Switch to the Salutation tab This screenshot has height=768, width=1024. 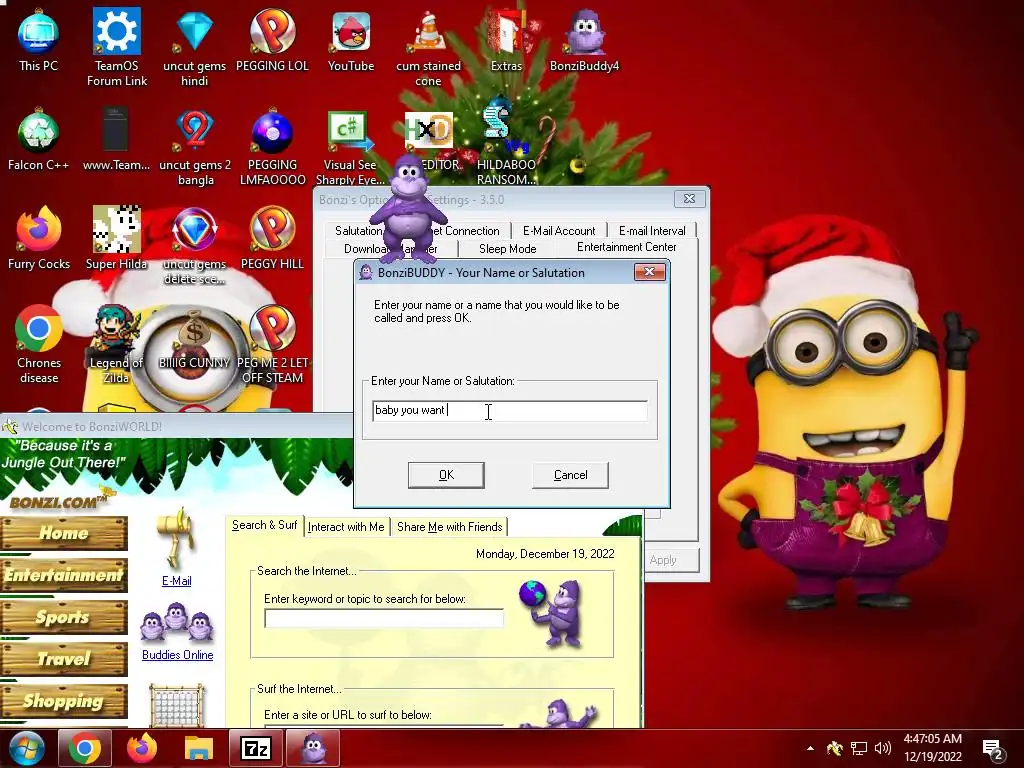(x=358, y=231)
